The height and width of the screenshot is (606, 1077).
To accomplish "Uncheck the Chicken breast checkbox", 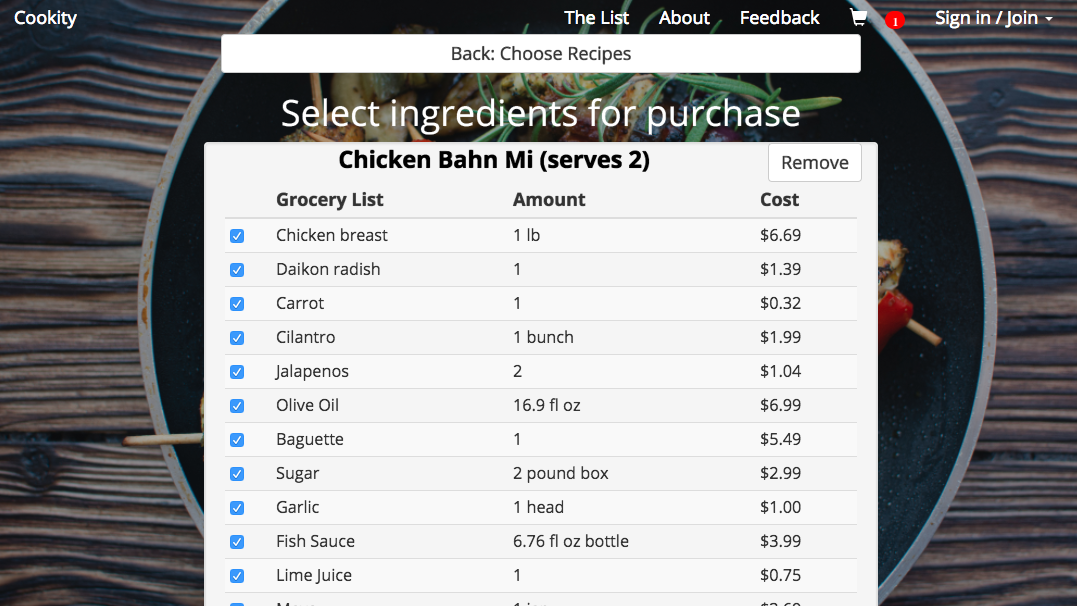I will point(237,236).
